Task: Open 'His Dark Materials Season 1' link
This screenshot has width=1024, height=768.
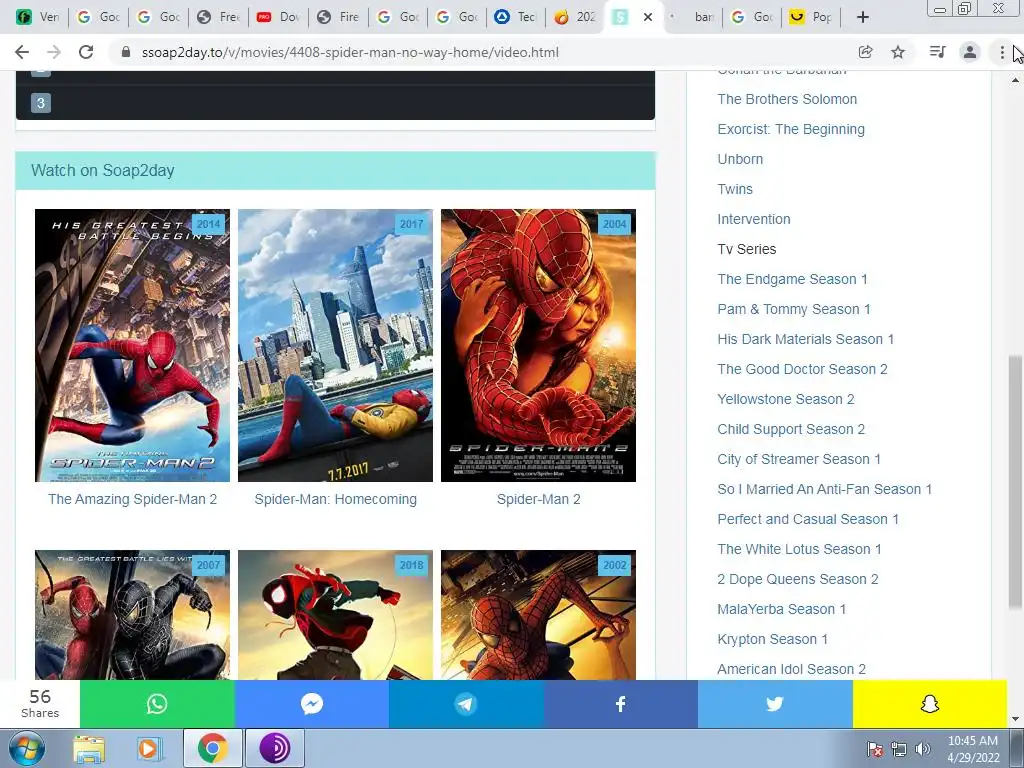Action: click(x=805, y=340)
